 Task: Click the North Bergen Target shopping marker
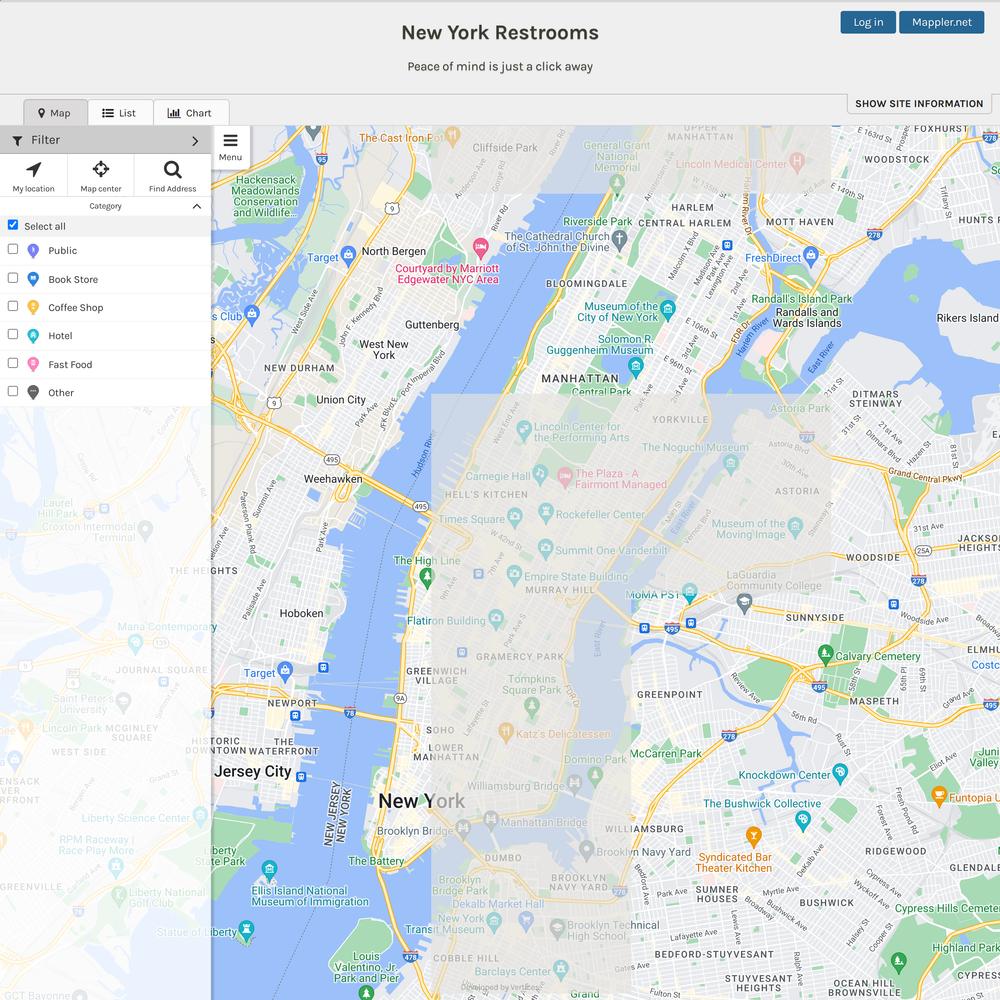click(x=348, y=256)
